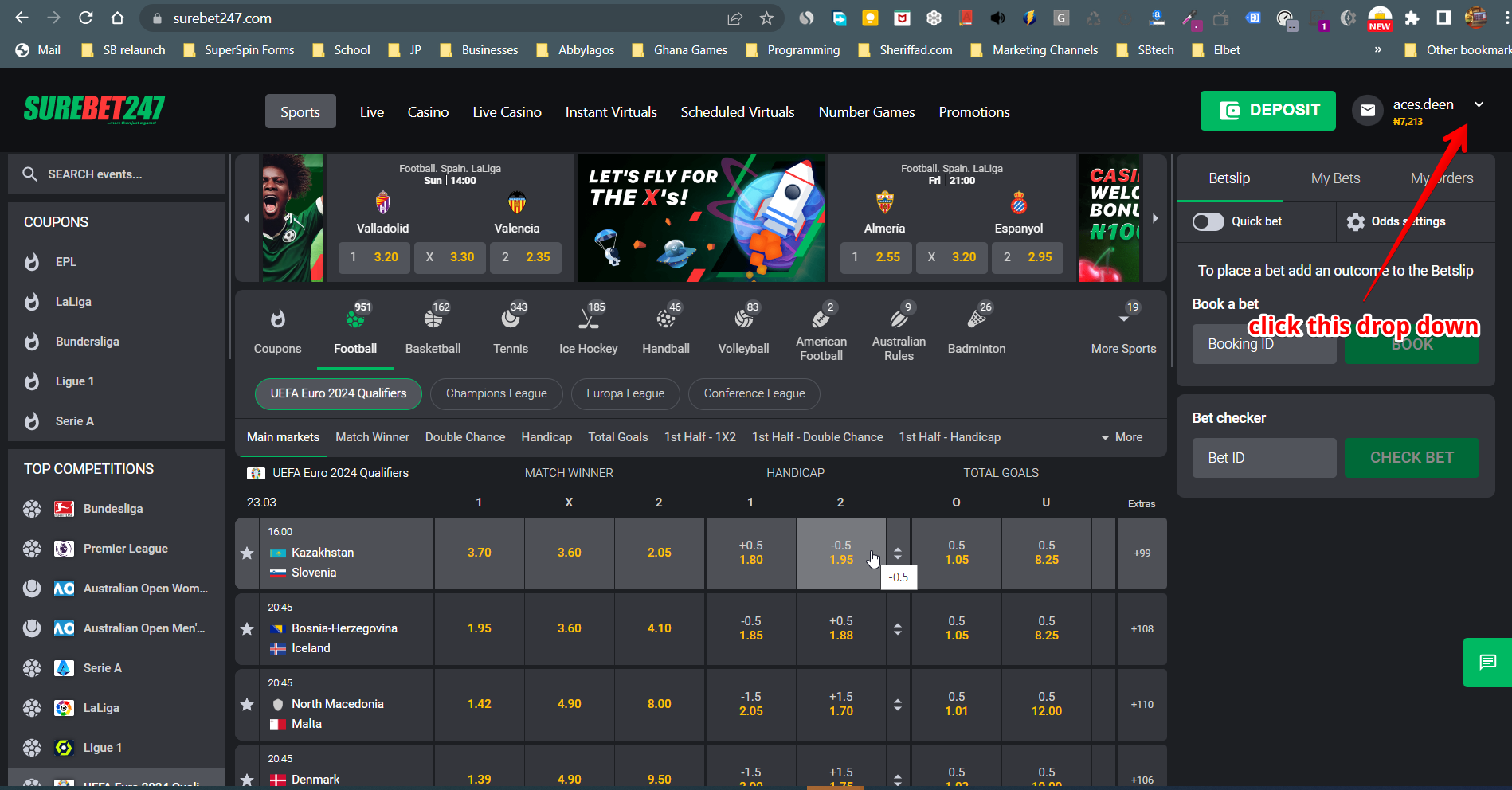Favorite the Kazakhstan vs Slovenia match star
This screenshot has height=790, width=1512.
[247, 553]
